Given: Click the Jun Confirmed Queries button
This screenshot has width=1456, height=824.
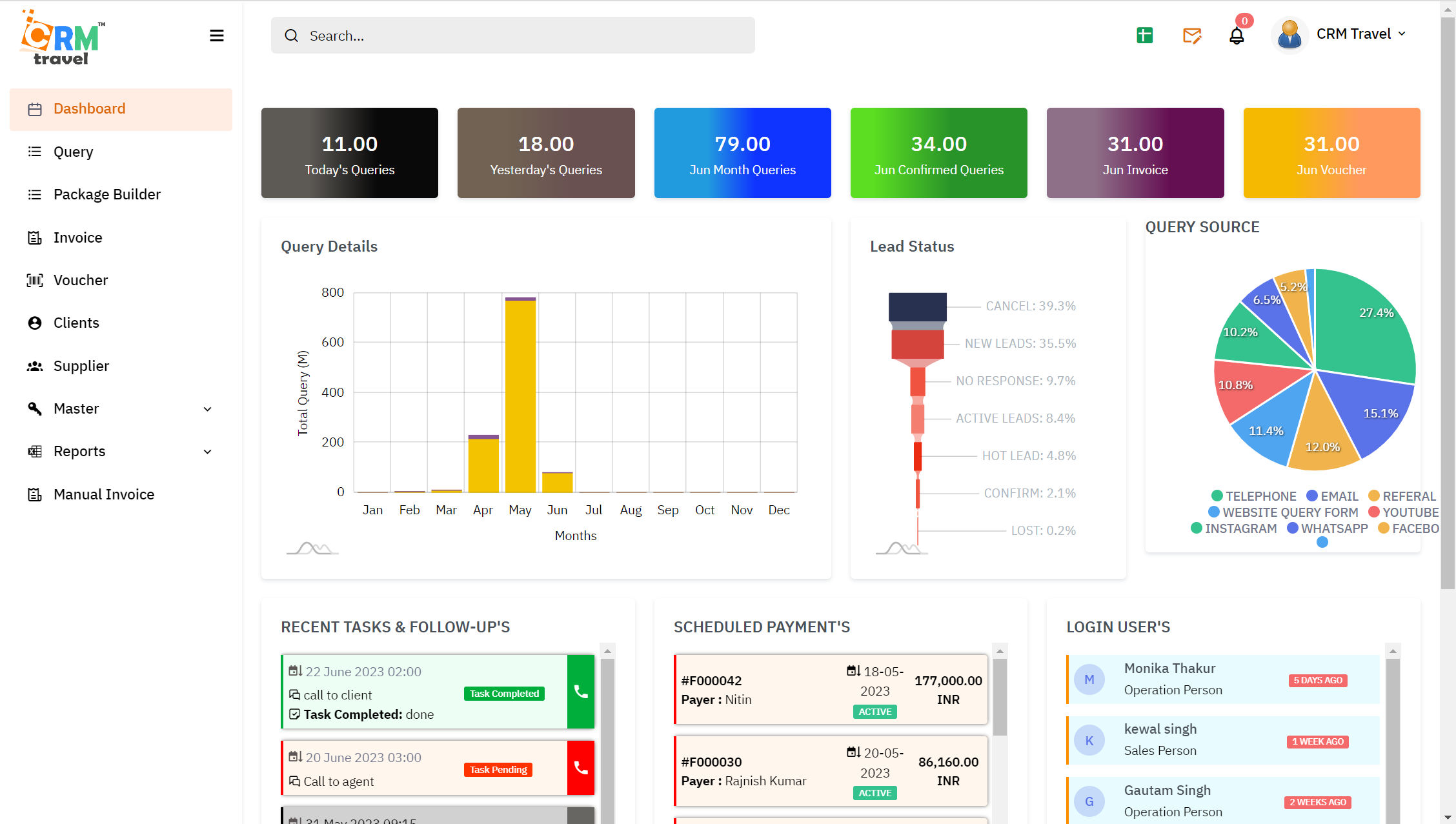Looking at the screenshot, I should tap(938, 152).
